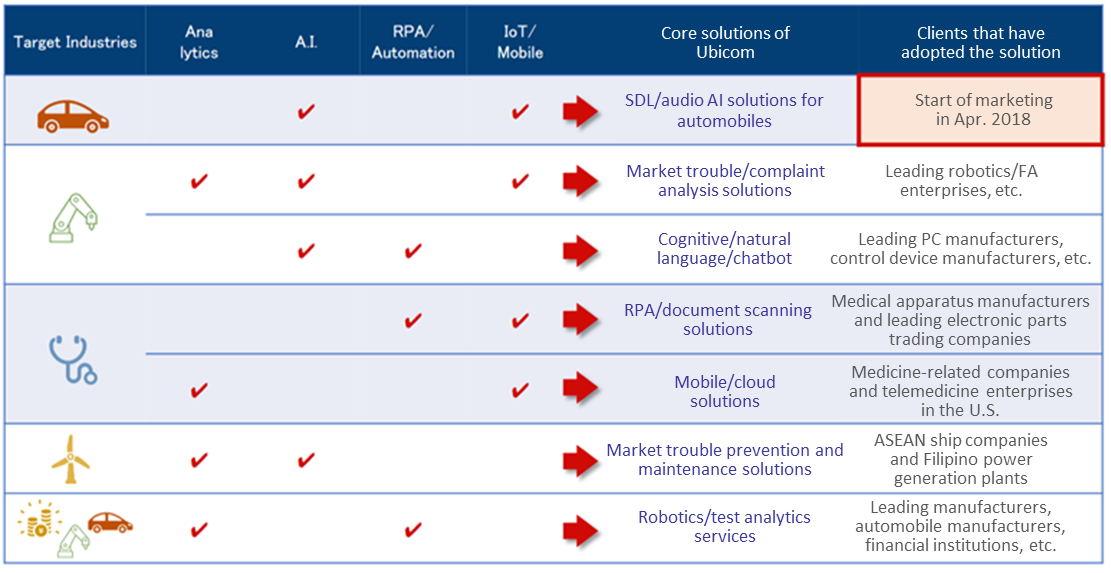Open the Market trouble/complaint analysis solutions link
The image size is (1111, 573).
click(x=726, y=181)
